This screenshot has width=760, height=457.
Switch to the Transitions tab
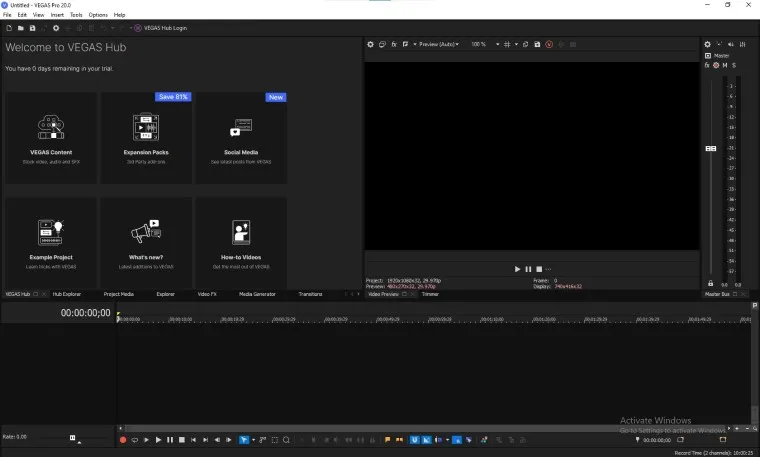point(310,294)
